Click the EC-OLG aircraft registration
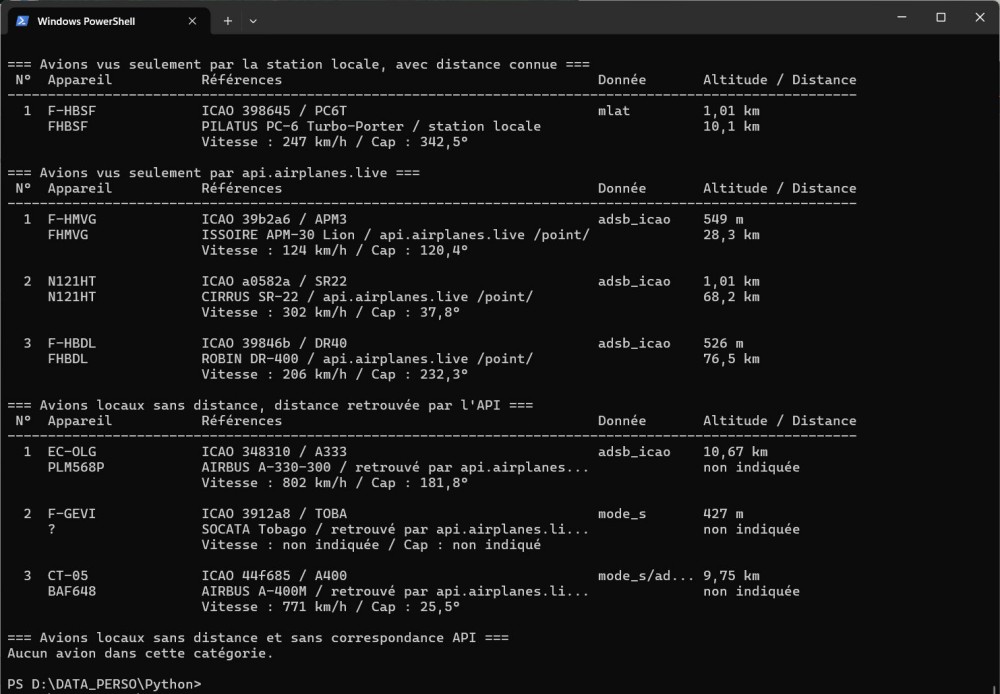This screenshot has width=1000, height=694. [x=72, y=452]
